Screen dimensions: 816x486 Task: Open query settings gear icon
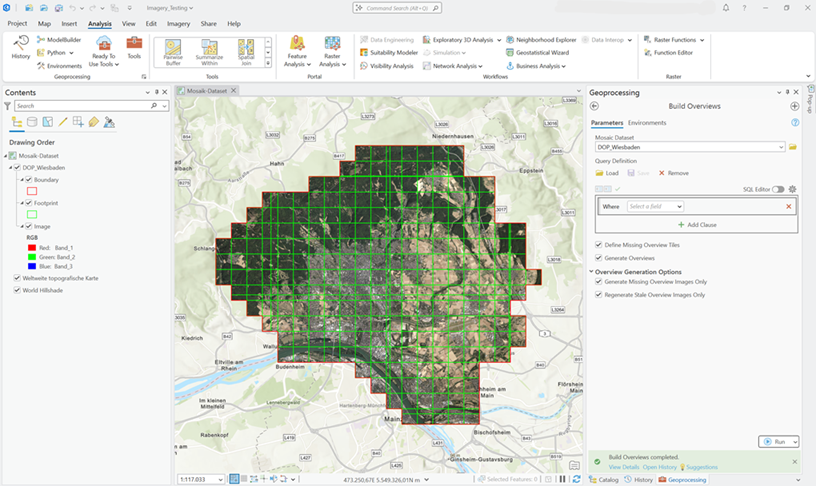click(792, 189)
